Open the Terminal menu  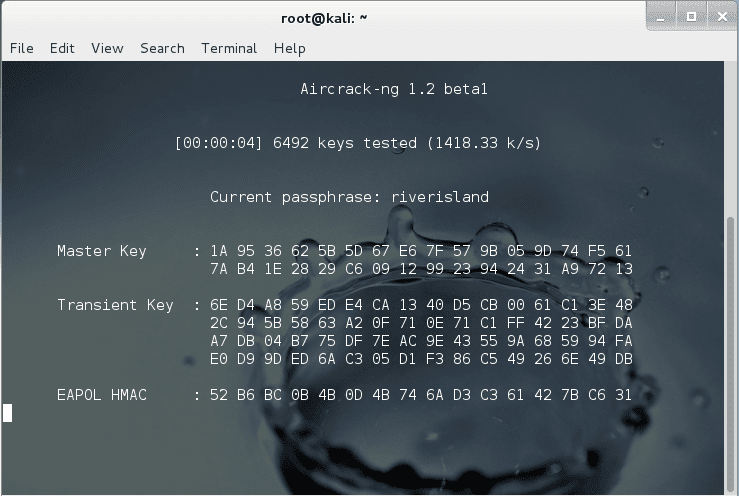pyautogui.click(x=229, y=48)
